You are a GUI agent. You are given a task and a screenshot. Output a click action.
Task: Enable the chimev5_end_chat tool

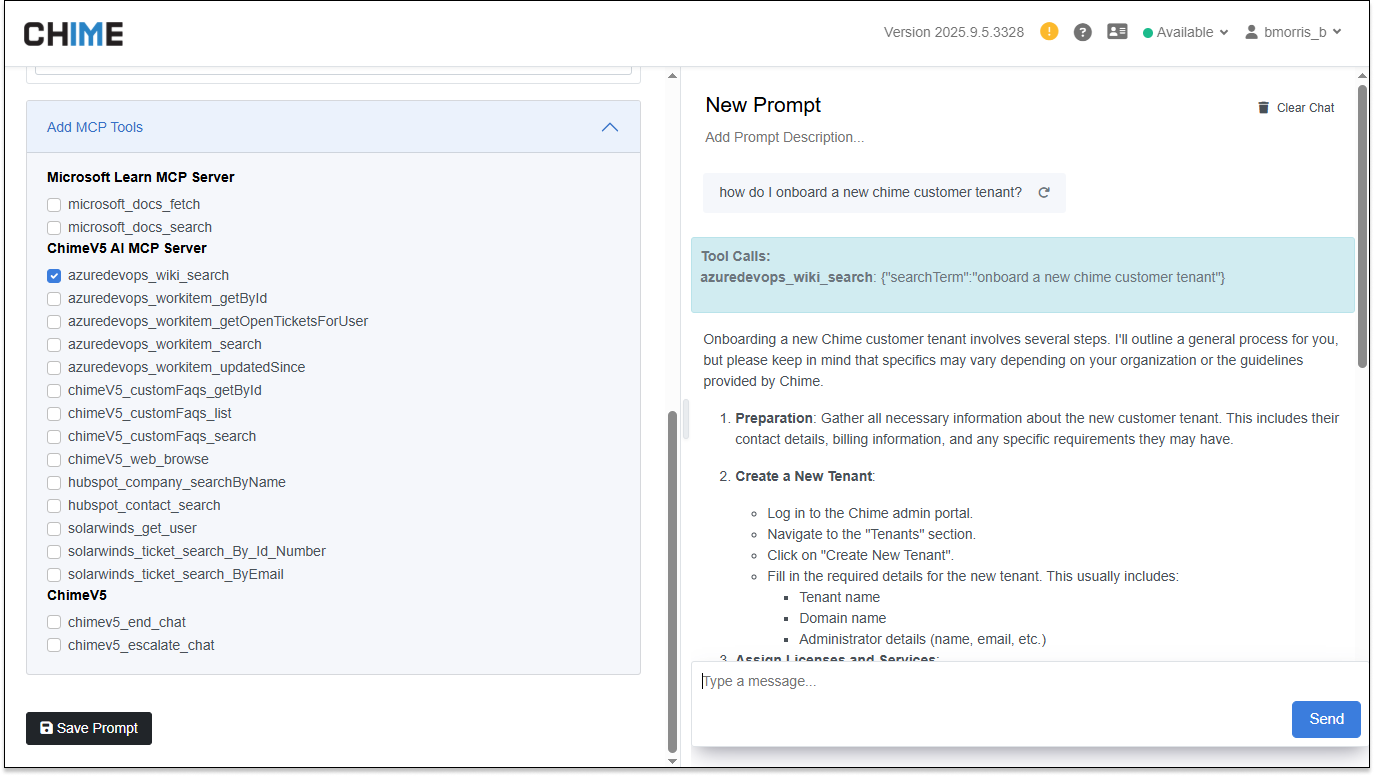54,622
